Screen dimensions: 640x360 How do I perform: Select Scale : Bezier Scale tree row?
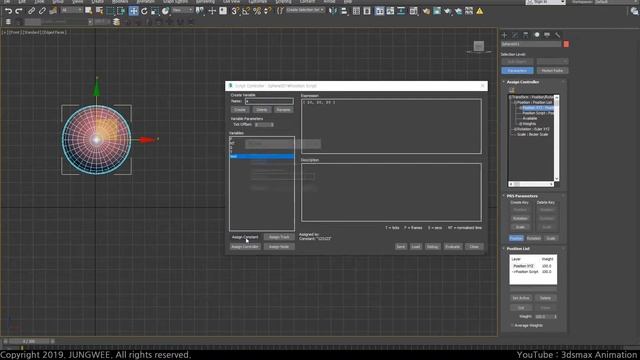click(x=532, y=134)
